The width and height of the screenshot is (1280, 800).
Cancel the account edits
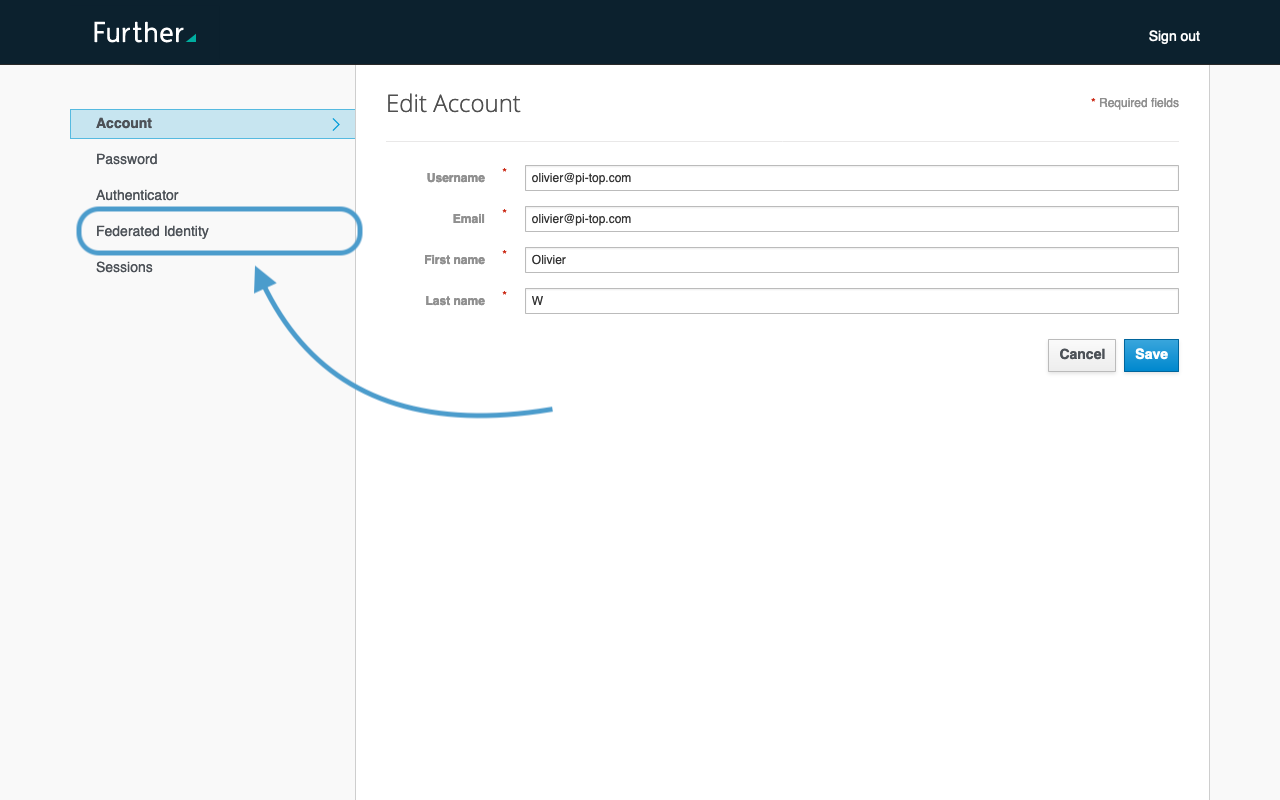pos(1082,355)
